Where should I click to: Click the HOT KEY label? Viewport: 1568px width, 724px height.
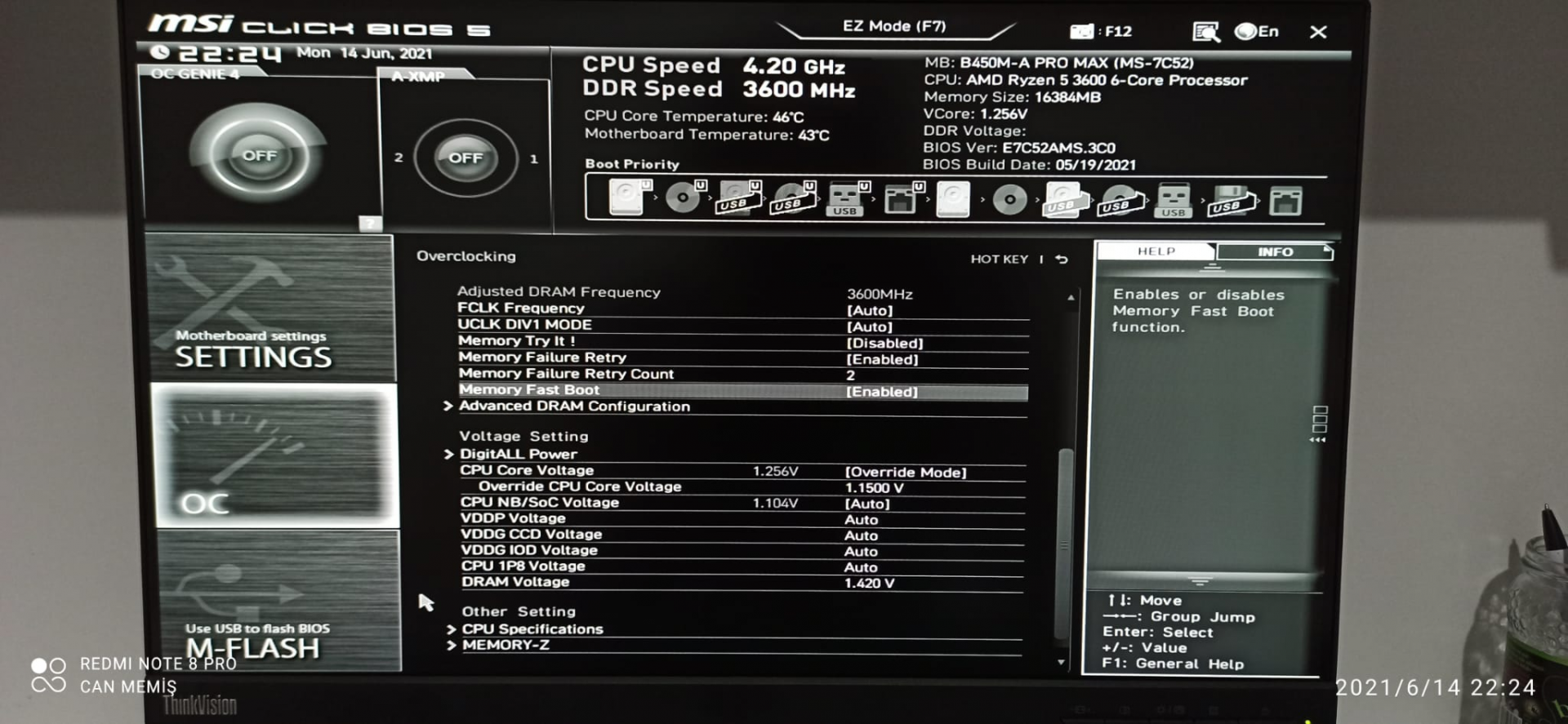pos(999,259)
